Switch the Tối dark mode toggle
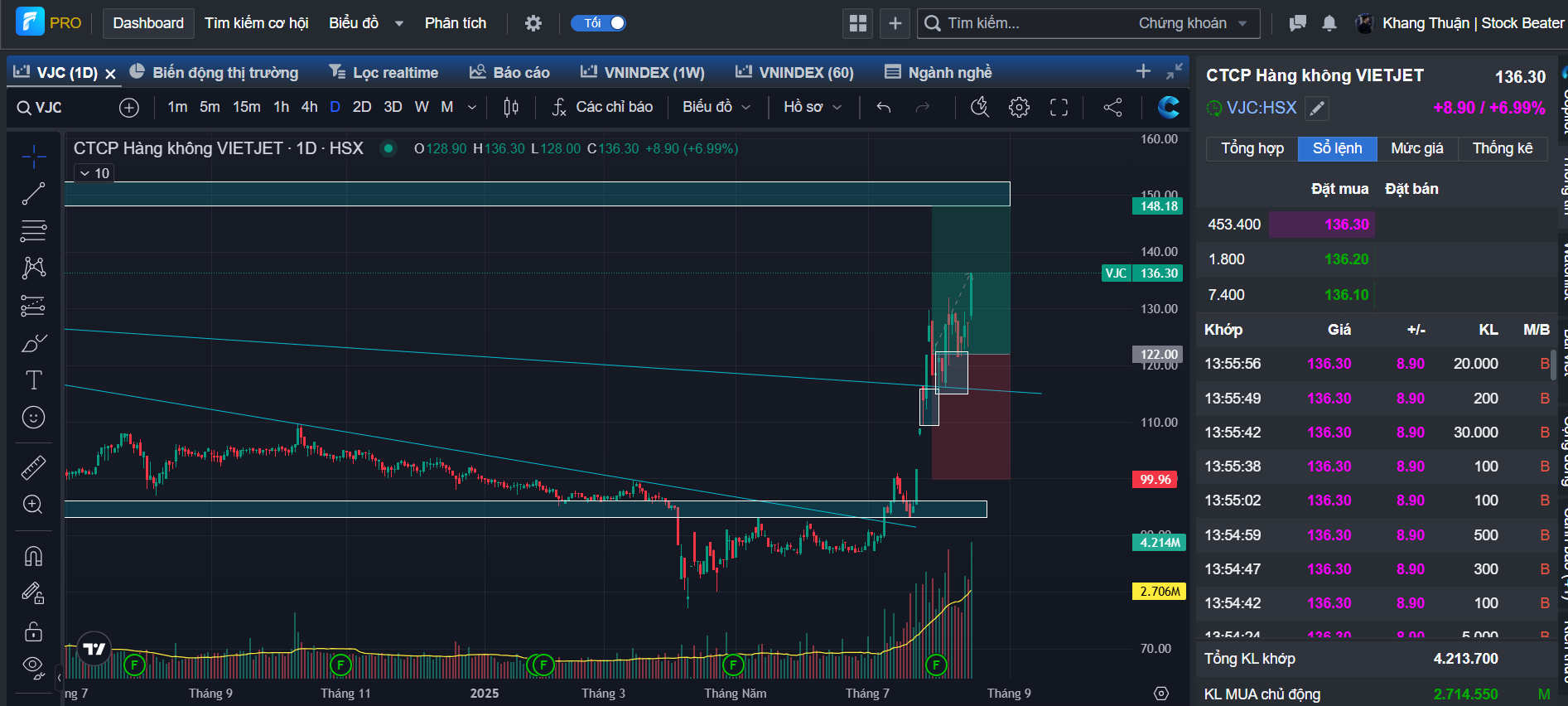 pos(598,23)
